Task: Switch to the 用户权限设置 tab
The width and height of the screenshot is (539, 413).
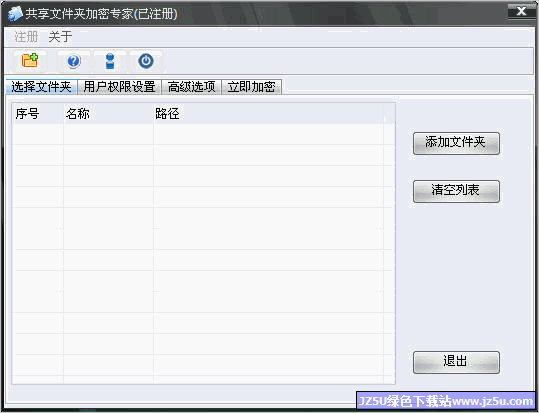Action: pos(119,87)
